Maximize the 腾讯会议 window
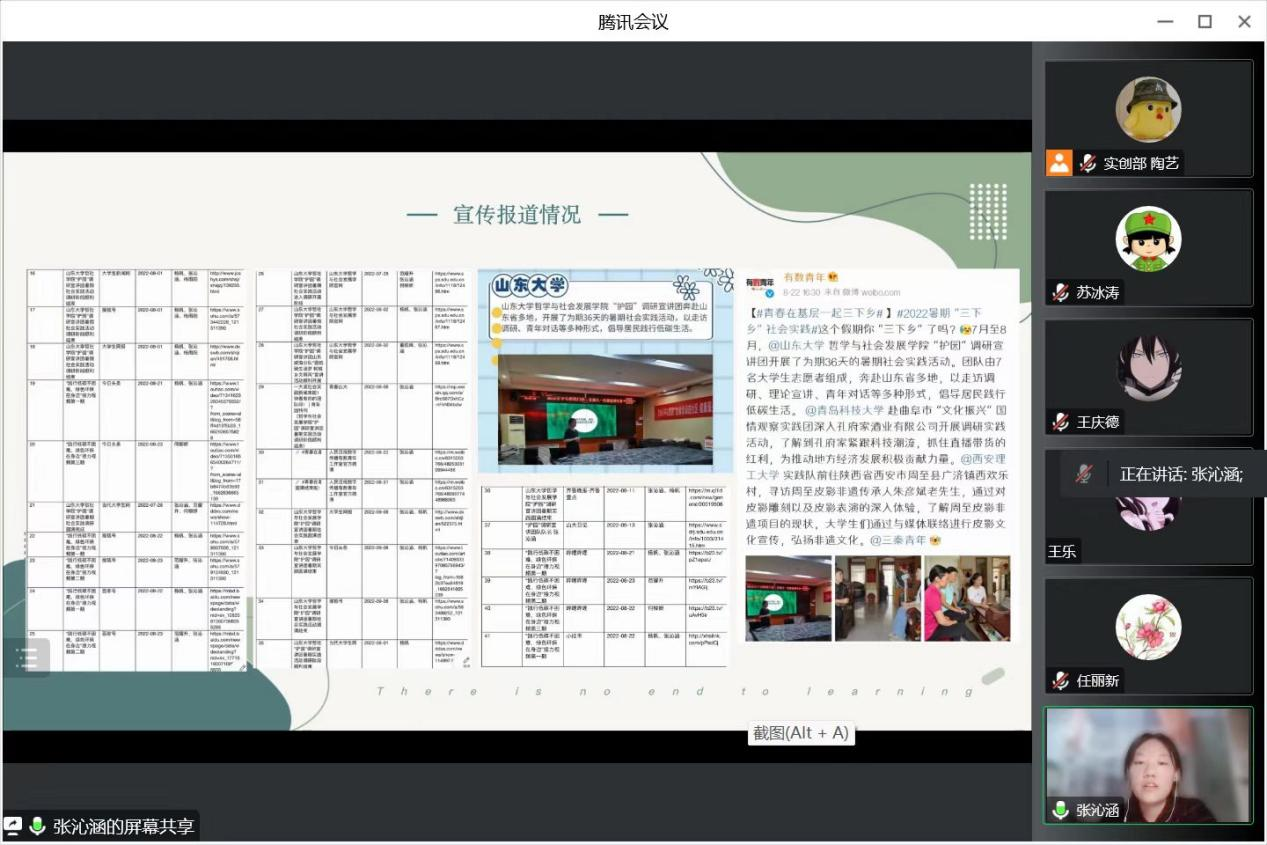The height and width of the screenshot is (845, 1267). 1204,21
